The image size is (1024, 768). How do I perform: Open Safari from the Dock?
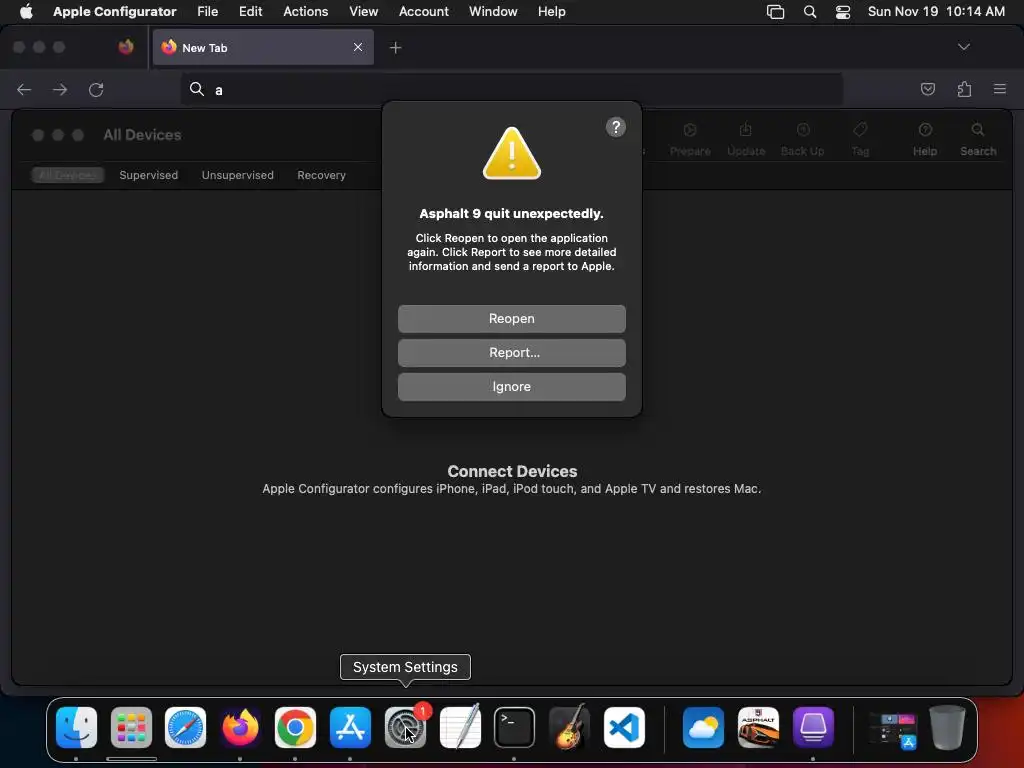tap(185, 727)
